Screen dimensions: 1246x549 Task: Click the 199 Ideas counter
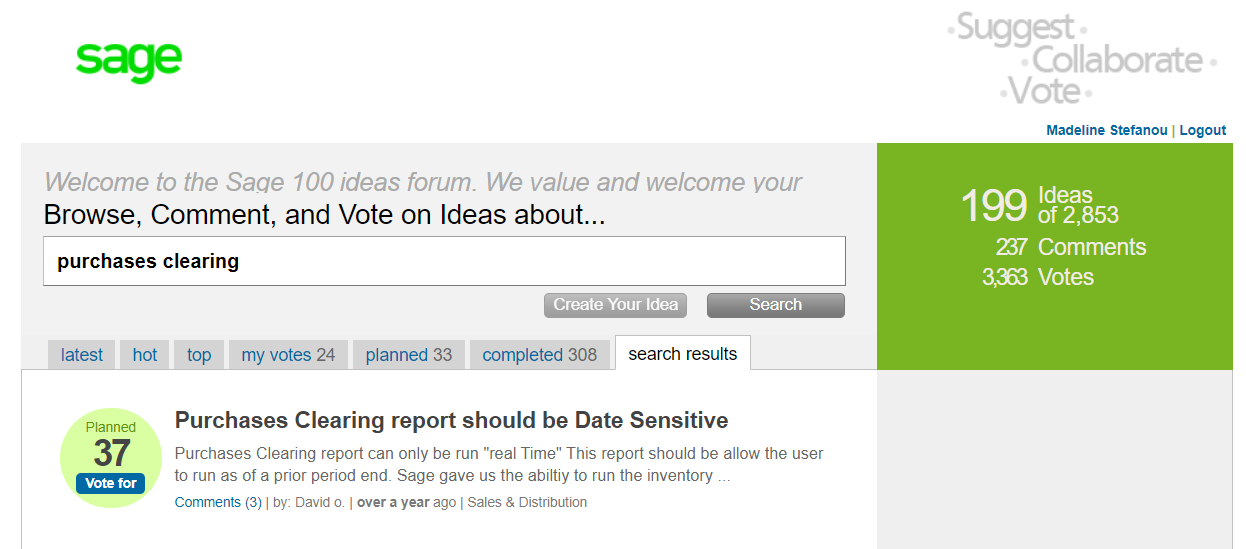coord(993,206)
